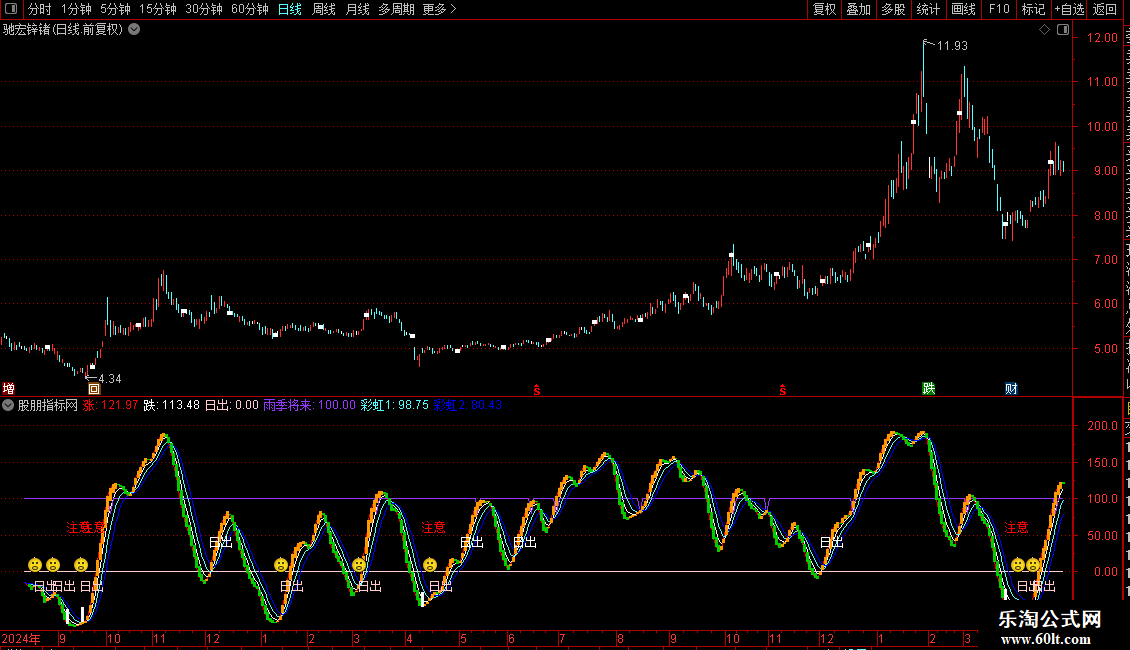
Task: Click the 叠加 overlay button
Action: [x=858, y=9]
